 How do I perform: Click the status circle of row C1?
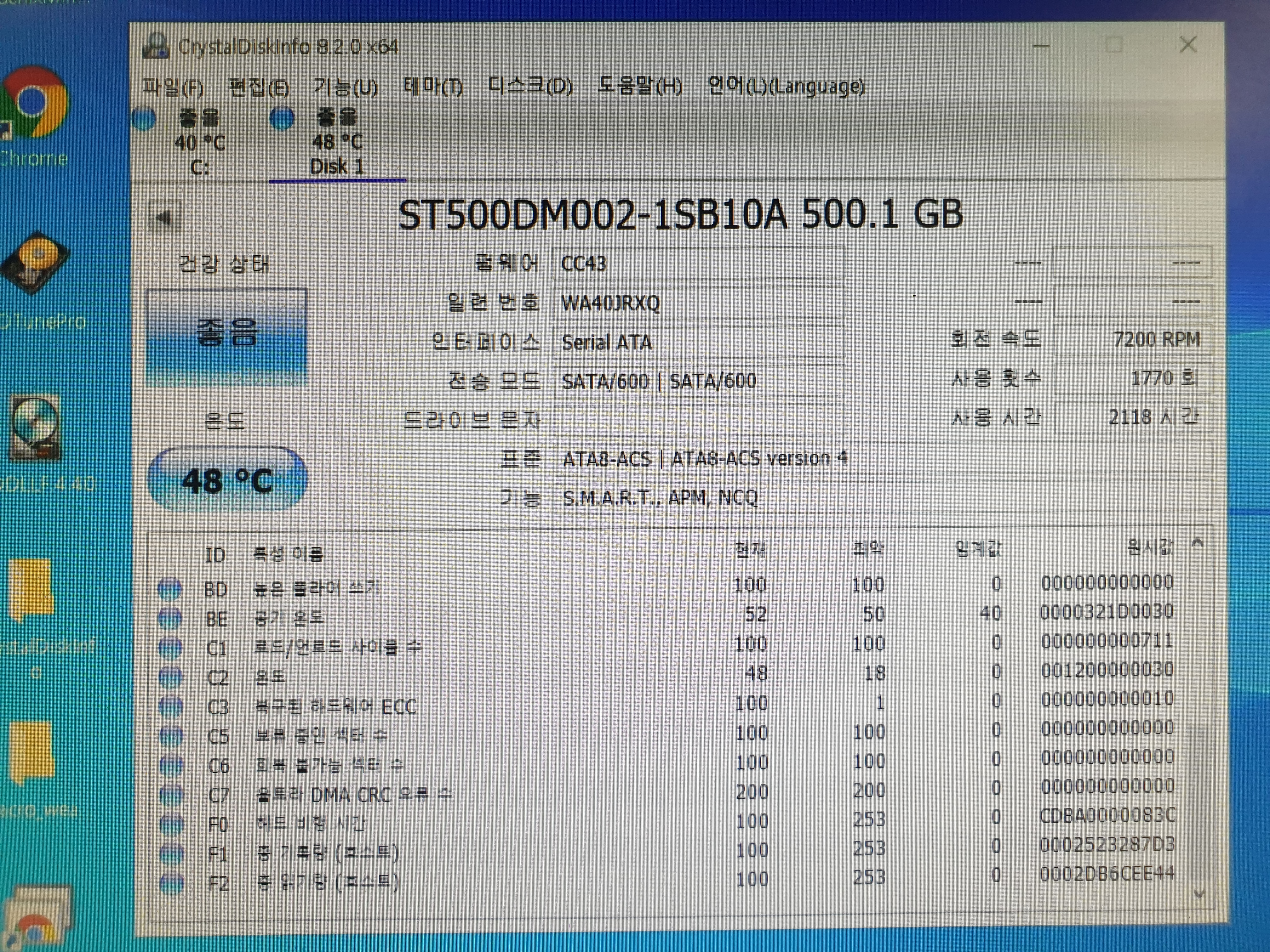pyautogui.click(x=170, y=648)
